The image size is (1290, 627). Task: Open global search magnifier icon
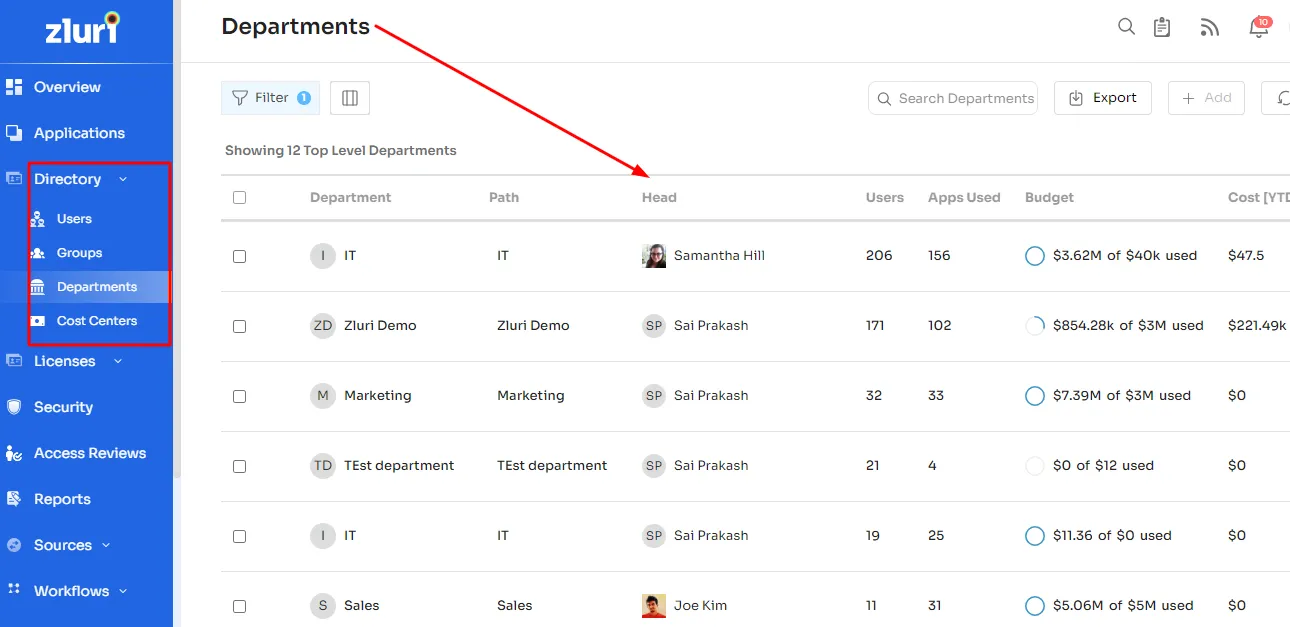(x=1126, y=27)
